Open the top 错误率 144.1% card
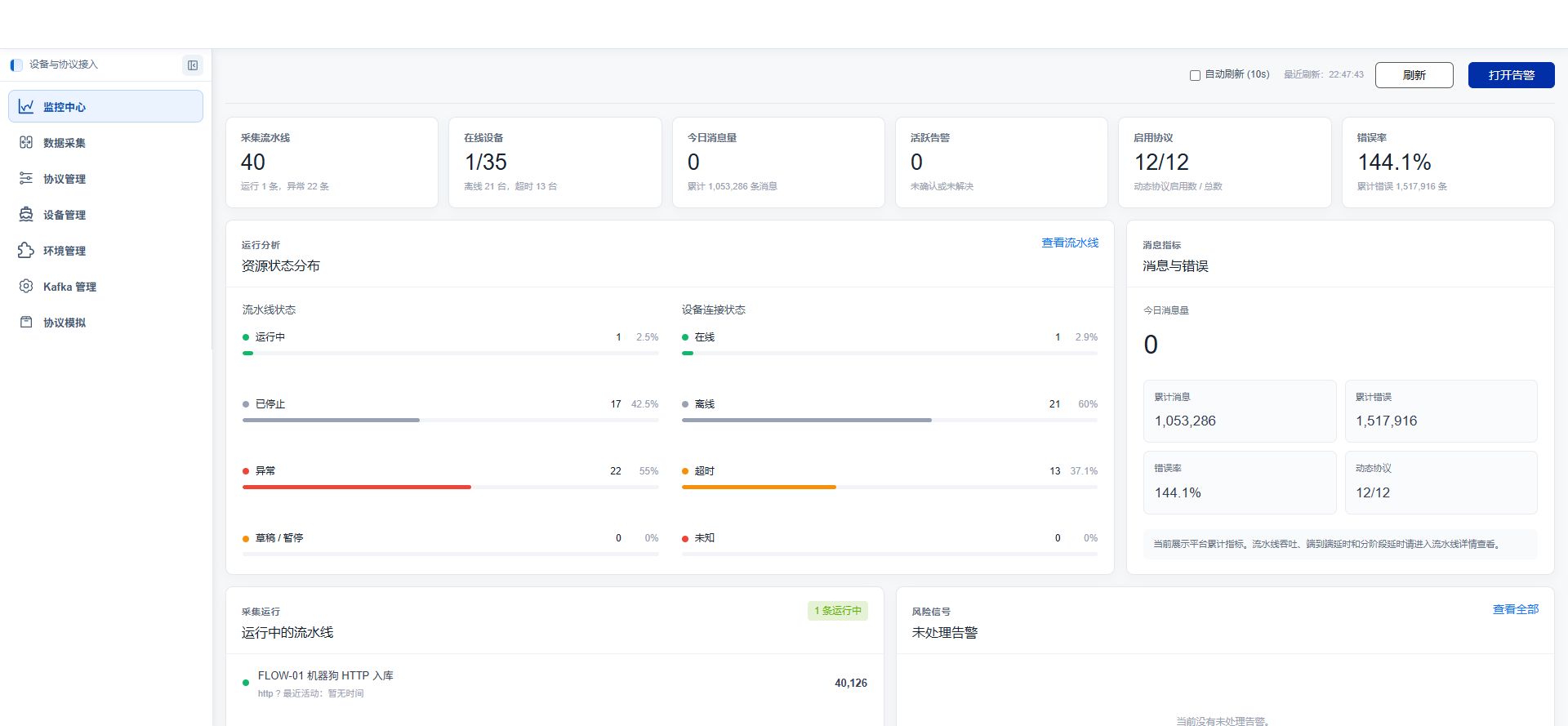This screenshot has height=726, width=1568. coord(1448,163)
